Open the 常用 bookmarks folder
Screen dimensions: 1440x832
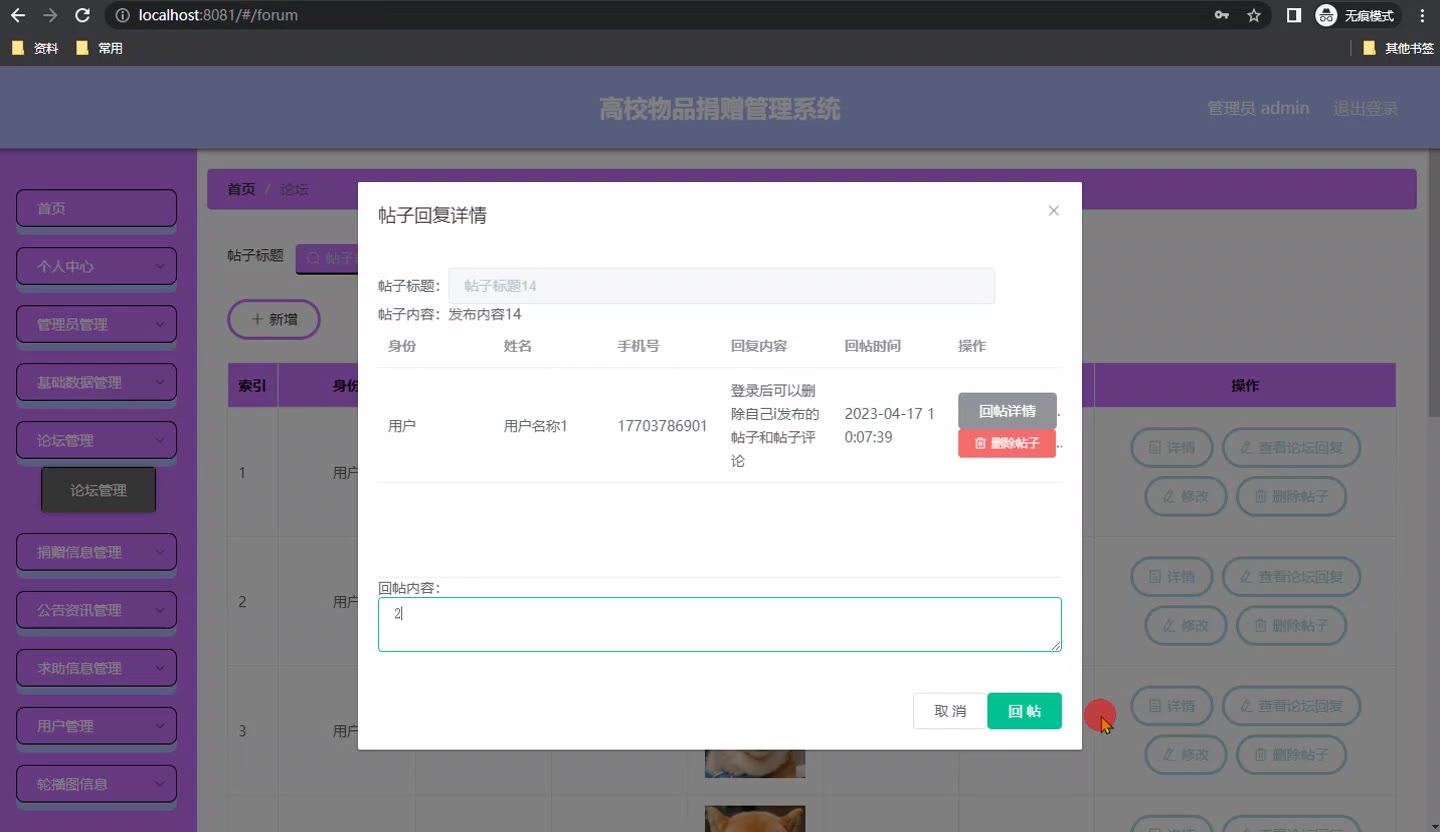[x=99, y=48]
